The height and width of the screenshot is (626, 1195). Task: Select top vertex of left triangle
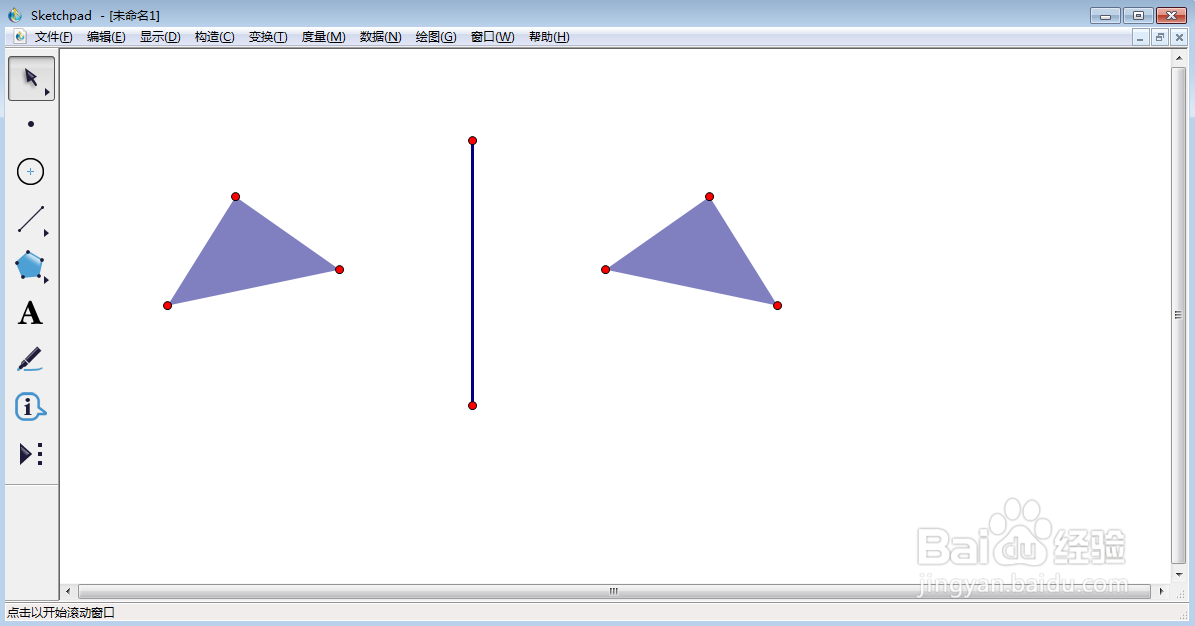[235, 197]
